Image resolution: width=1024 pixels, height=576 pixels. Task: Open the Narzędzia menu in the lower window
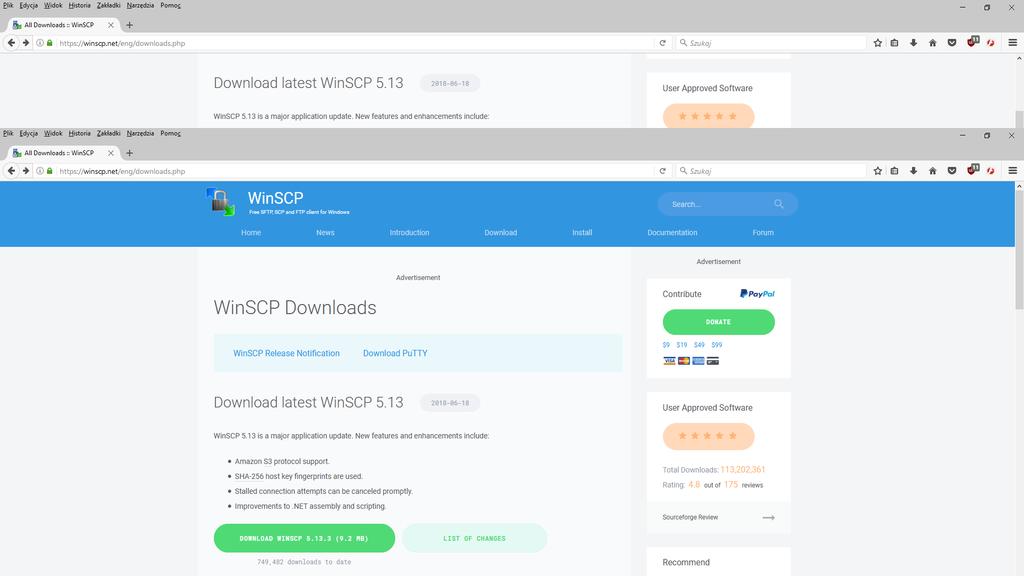pyautogui.click(x=140, y=133)
